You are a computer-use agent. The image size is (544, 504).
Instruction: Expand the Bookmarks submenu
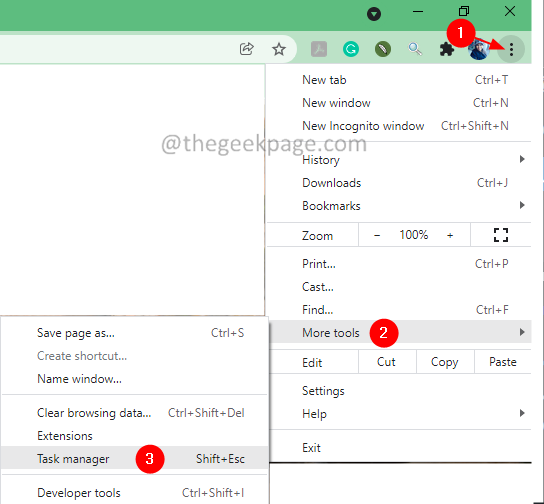[x=399, y=206]
